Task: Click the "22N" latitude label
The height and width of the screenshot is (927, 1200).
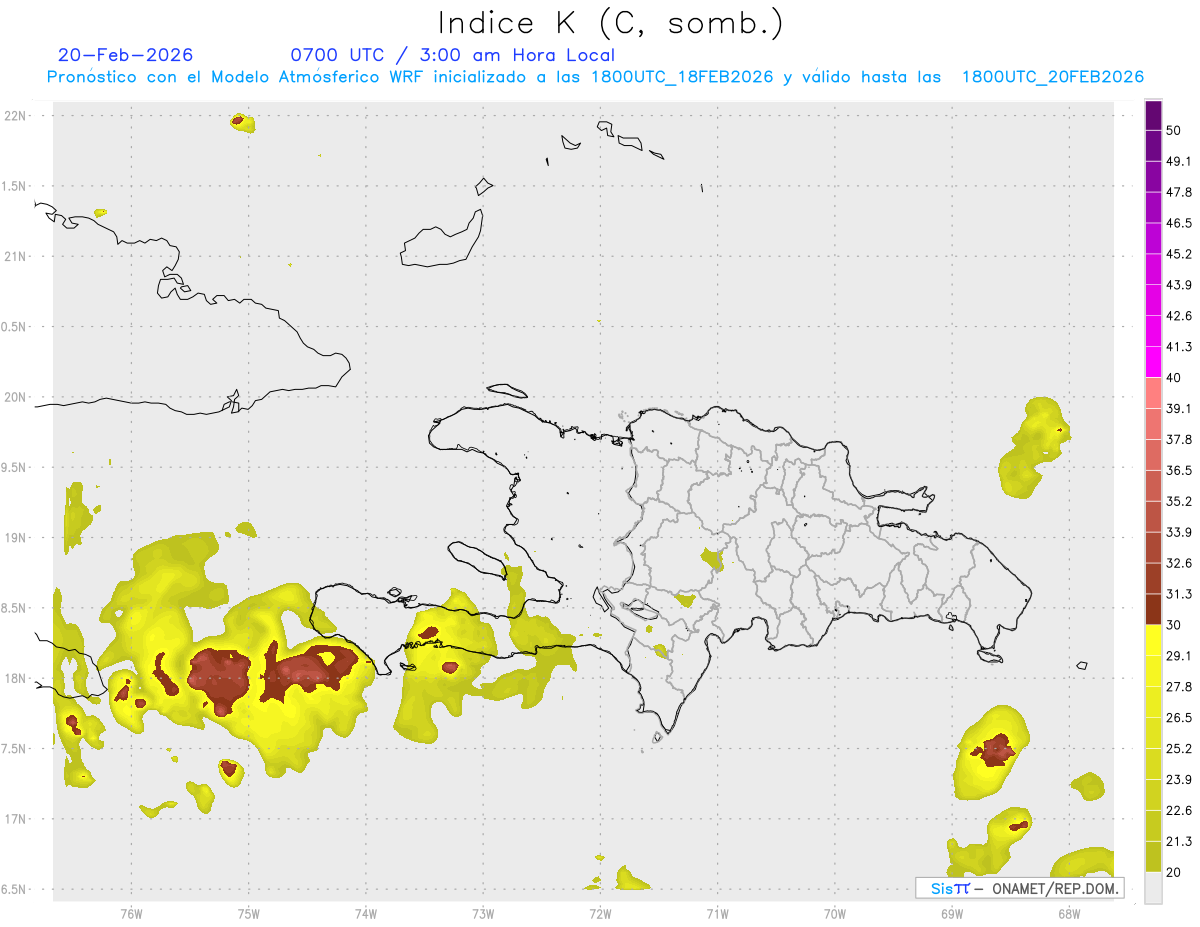Action: tap(17, 116)
